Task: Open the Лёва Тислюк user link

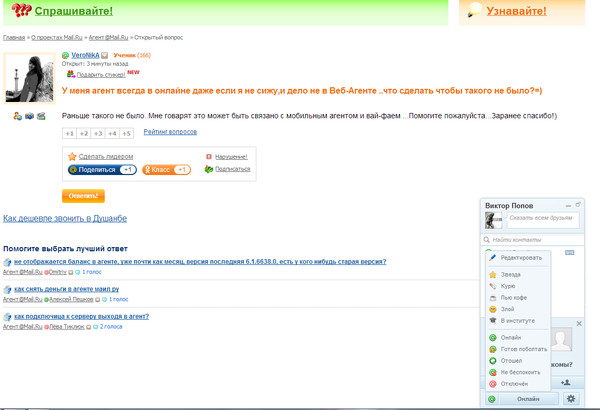Action: point(67,327)
